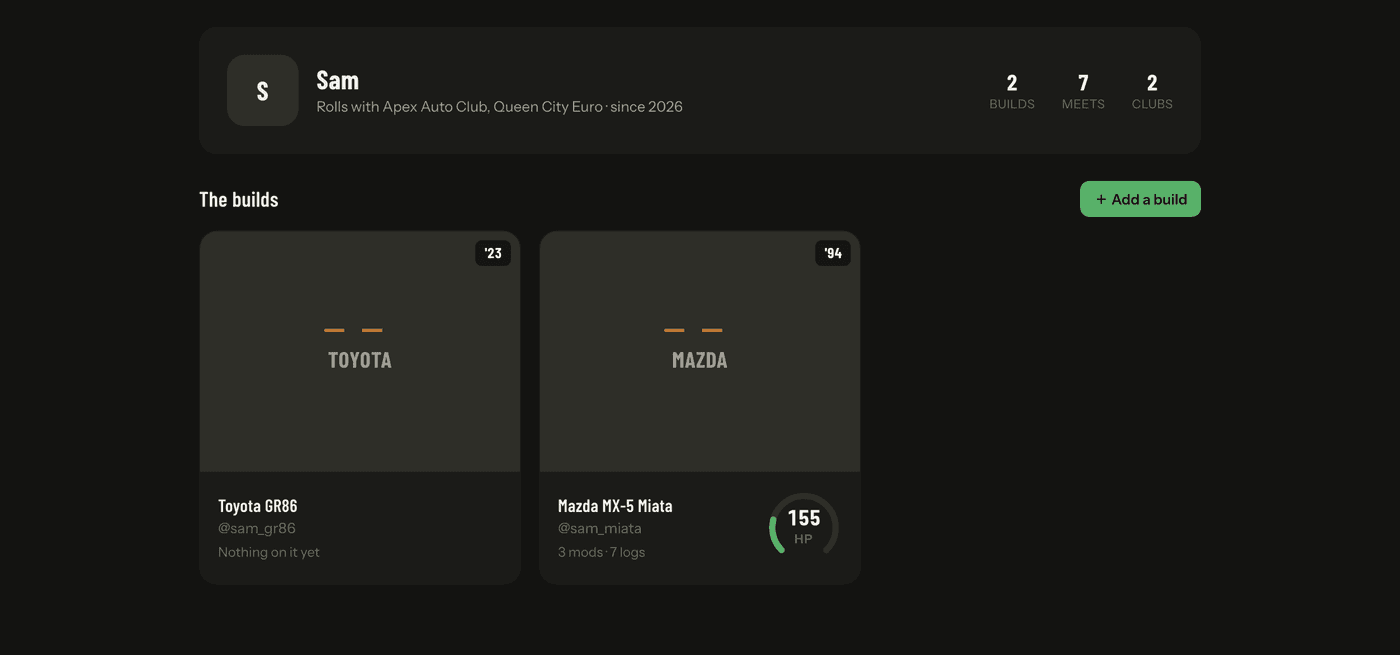Select the '23 year badge
This screenshot has height=655, width=1400.
point(493,253)
